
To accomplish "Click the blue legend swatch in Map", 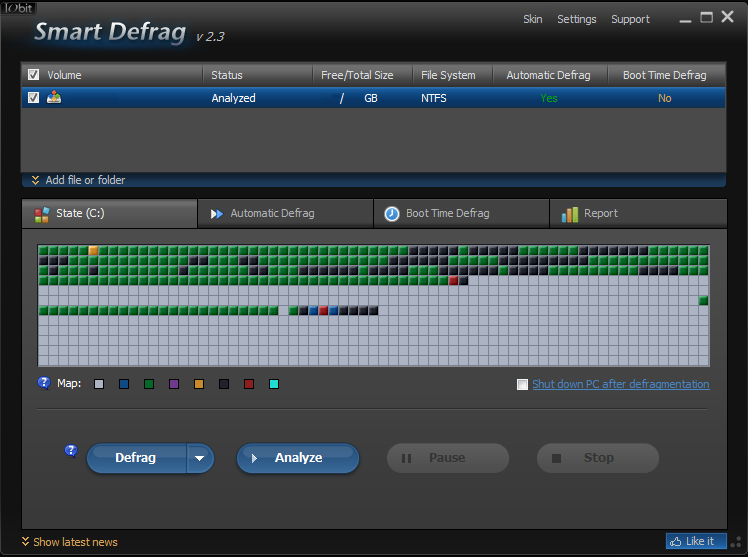I will pos(124,384).
